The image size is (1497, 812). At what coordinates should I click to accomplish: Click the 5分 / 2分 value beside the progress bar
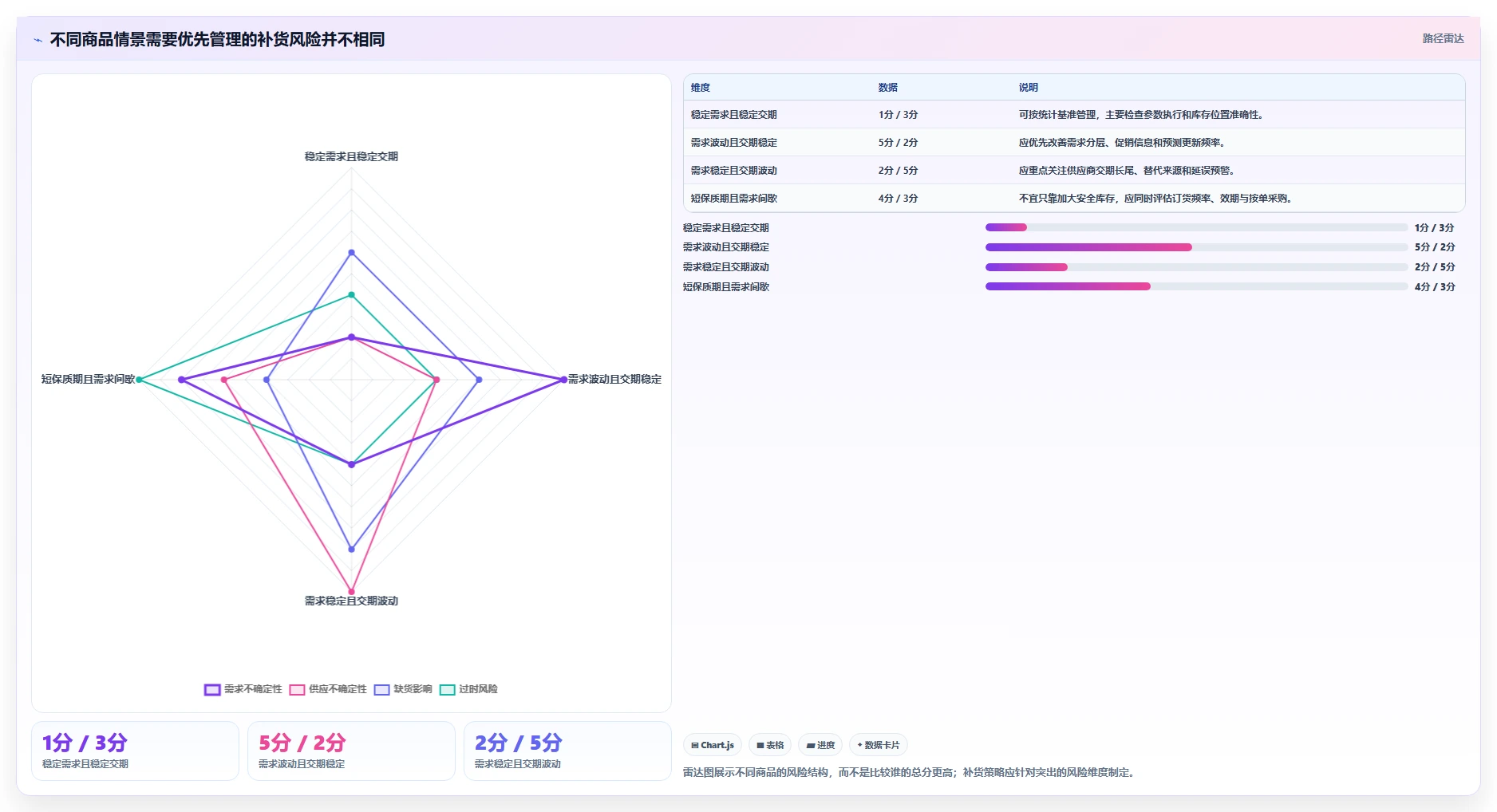[x=1435, y=247]
